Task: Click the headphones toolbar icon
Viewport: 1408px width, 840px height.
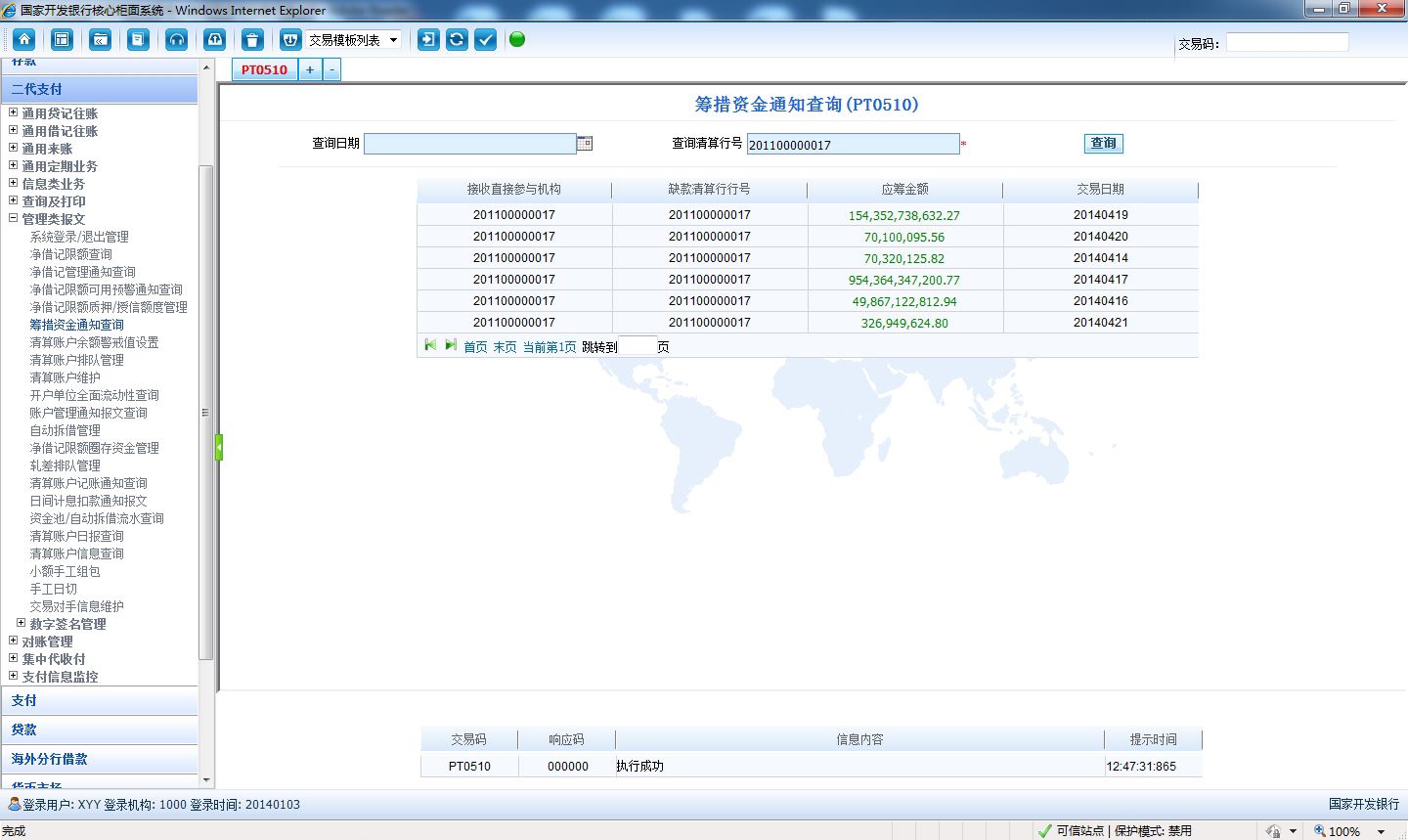Action: pos(176,39)
